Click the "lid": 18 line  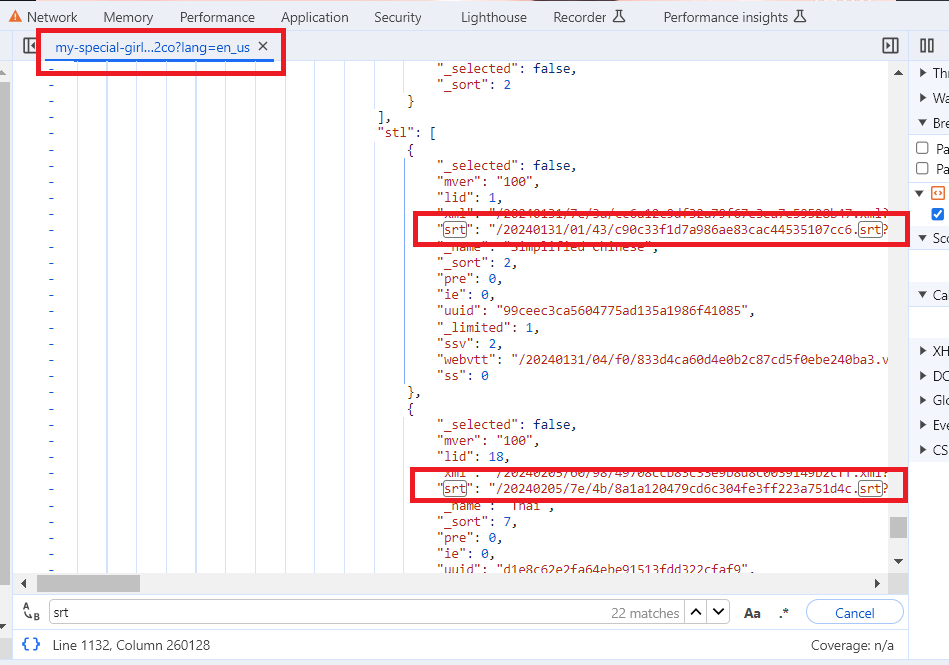tap(473, 456)
